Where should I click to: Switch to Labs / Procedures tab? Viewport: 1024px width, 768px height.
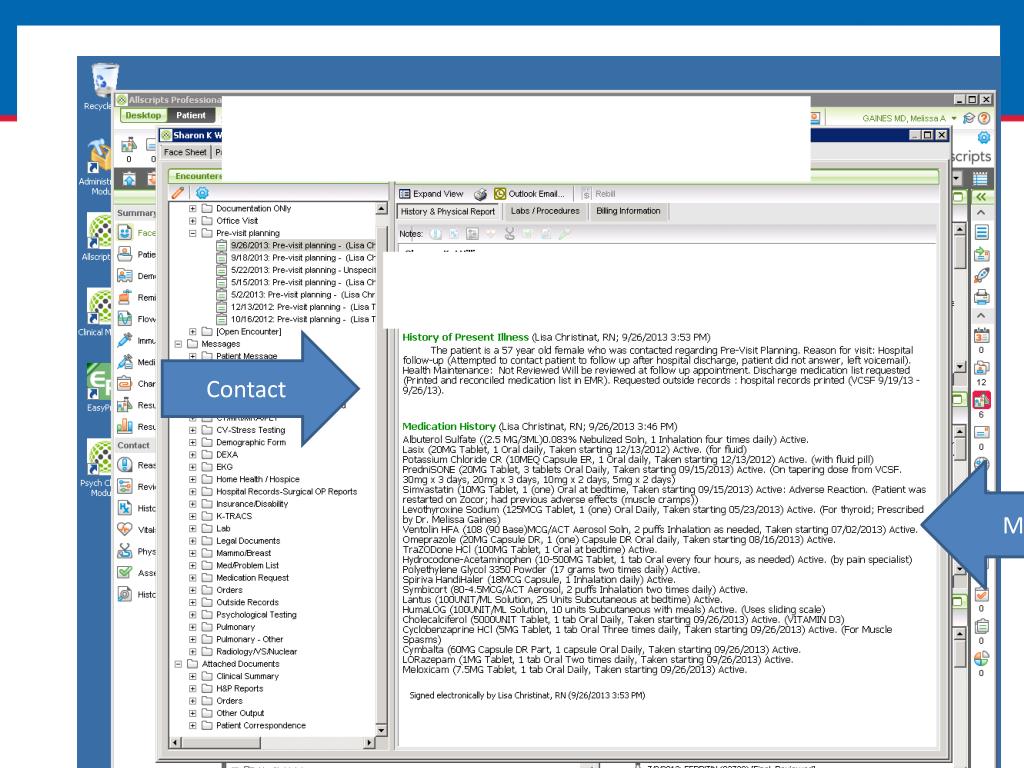pos(545,211)
